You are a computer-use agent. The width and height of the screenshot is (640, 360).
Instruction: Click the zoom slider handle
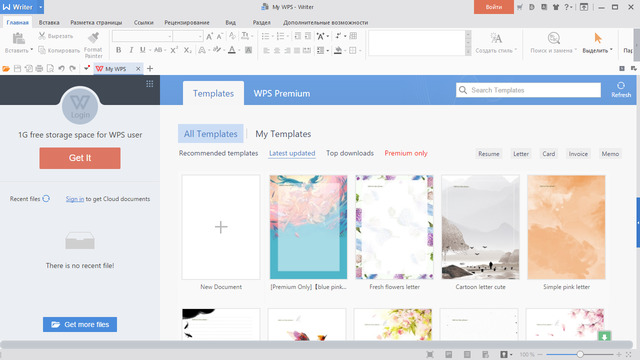click(580, 354)
